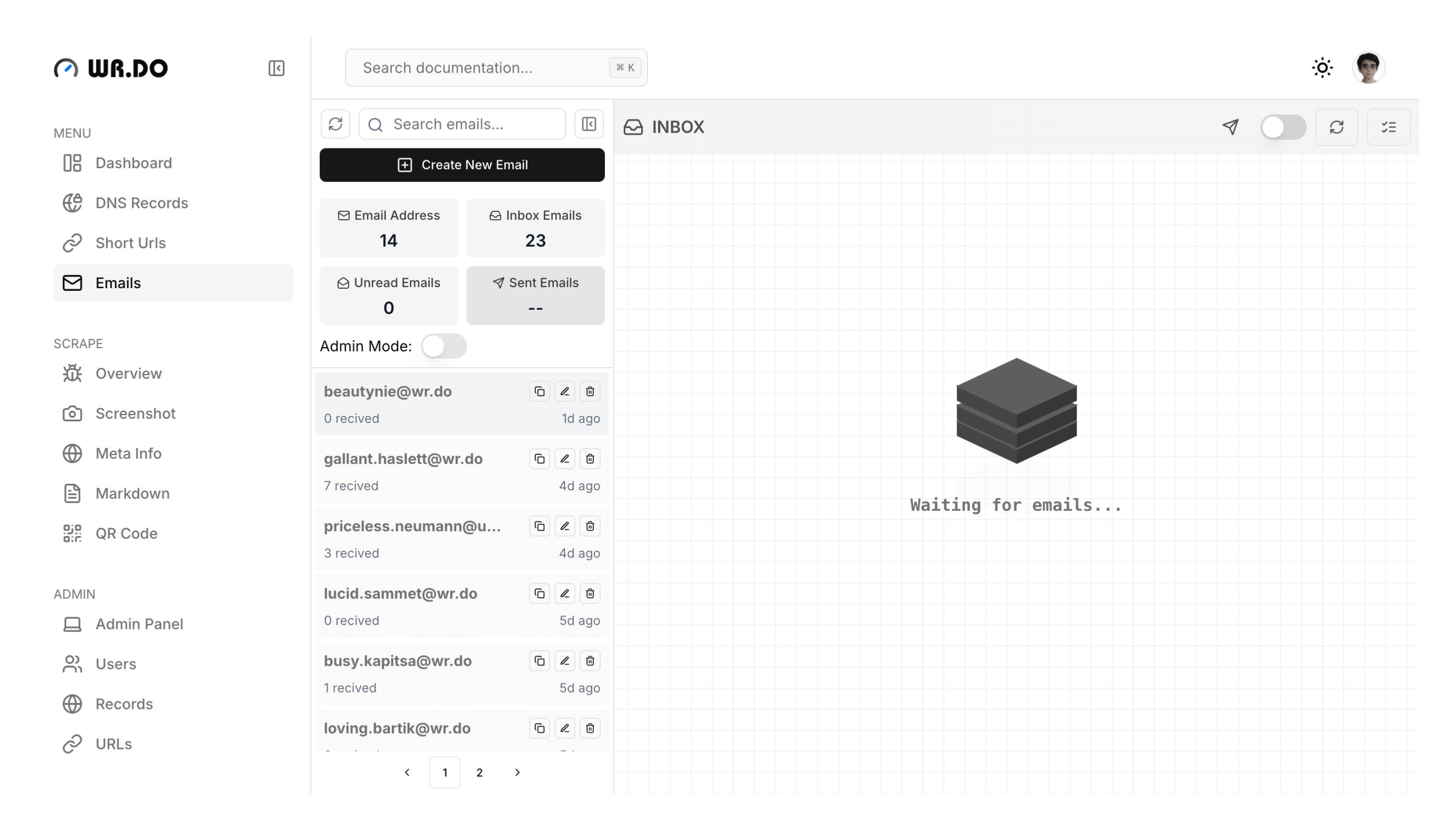Image resolution: width=1456 pixels, height=830 pixels.
Task: Copy the beautynie@wr.do address
Action: point(539,392)
